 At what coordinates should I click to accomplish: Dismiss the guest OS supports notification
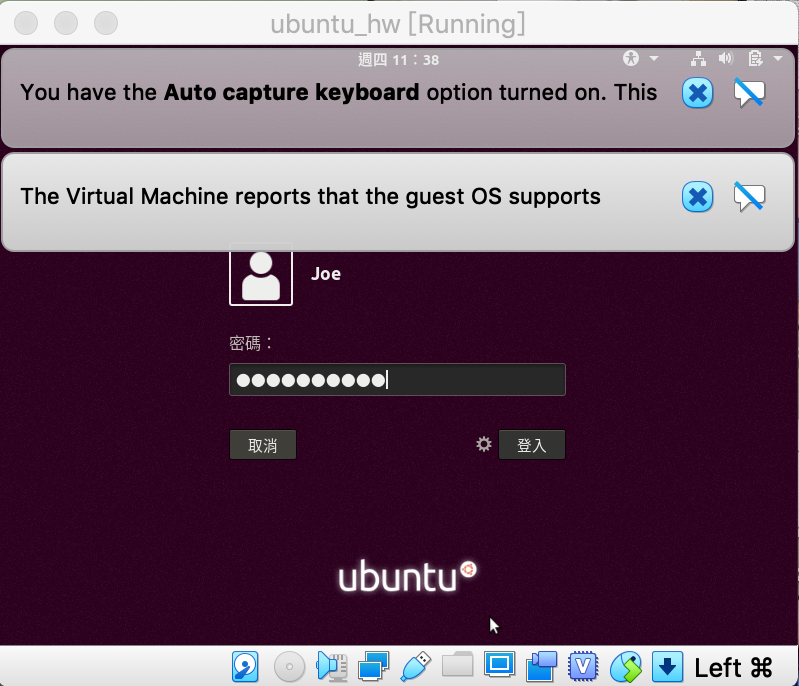(697, 197)
